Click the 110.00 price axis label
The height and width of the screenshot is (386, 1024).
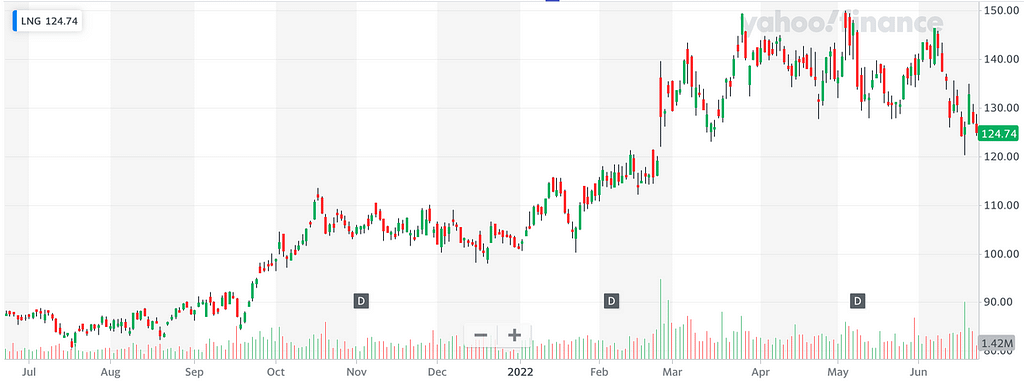point(1002,206)
